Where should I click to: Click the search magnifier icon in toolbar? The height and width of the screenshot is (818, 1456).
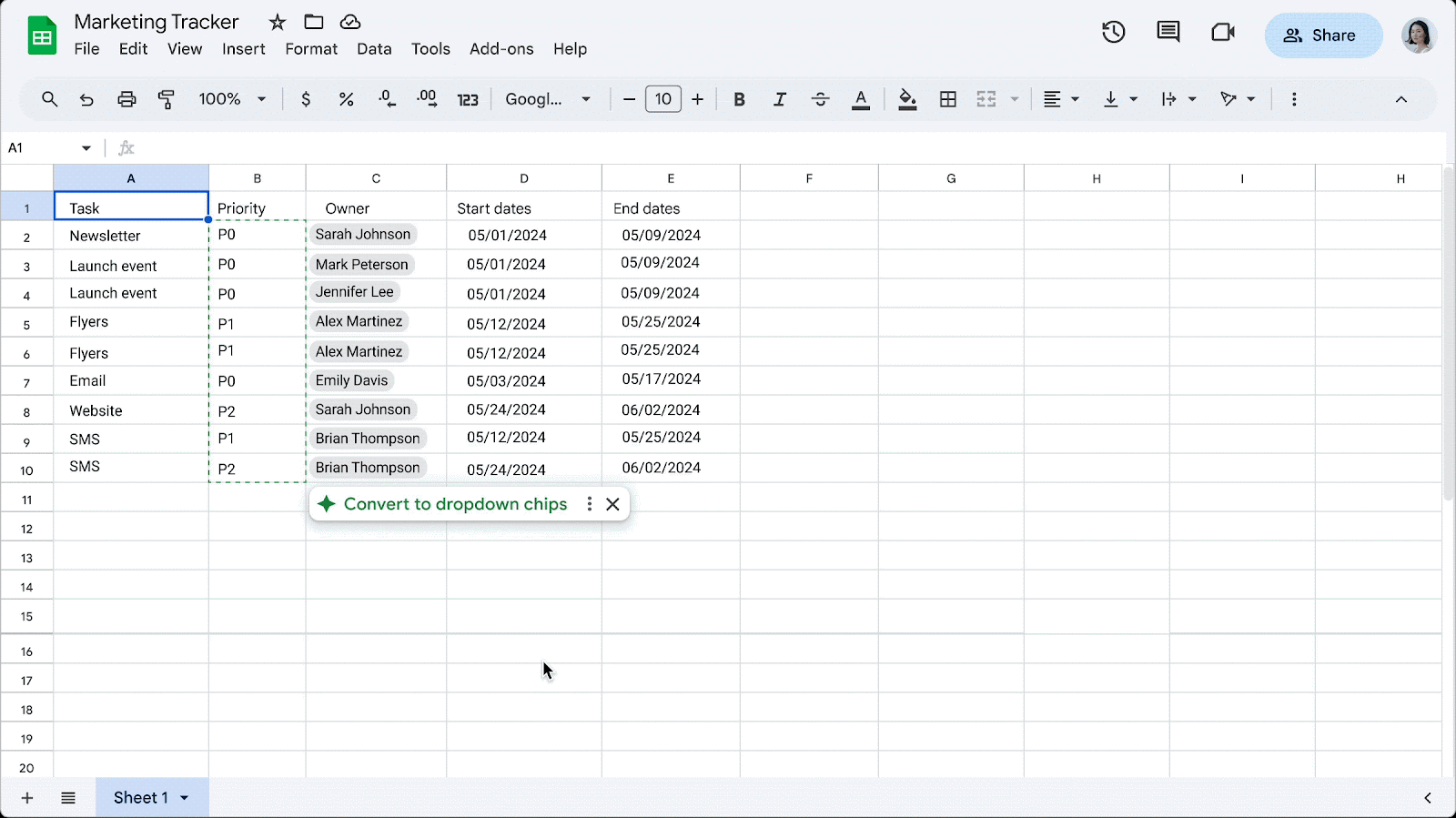point(50,99)
